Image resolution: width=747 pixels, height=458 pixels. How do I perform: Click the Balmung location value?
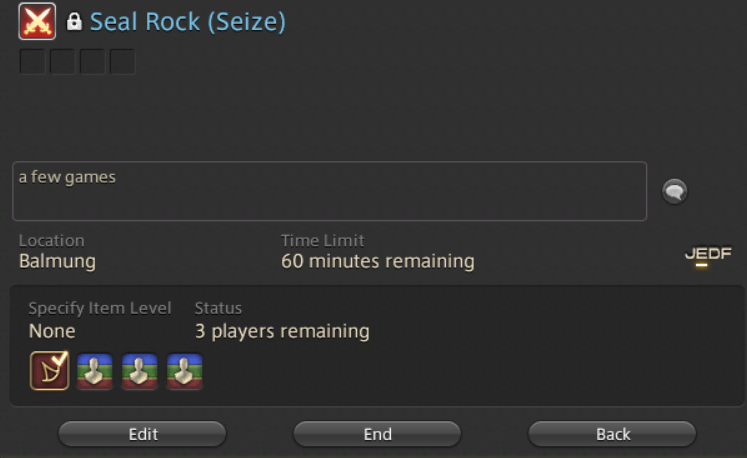tap(57, 261)
